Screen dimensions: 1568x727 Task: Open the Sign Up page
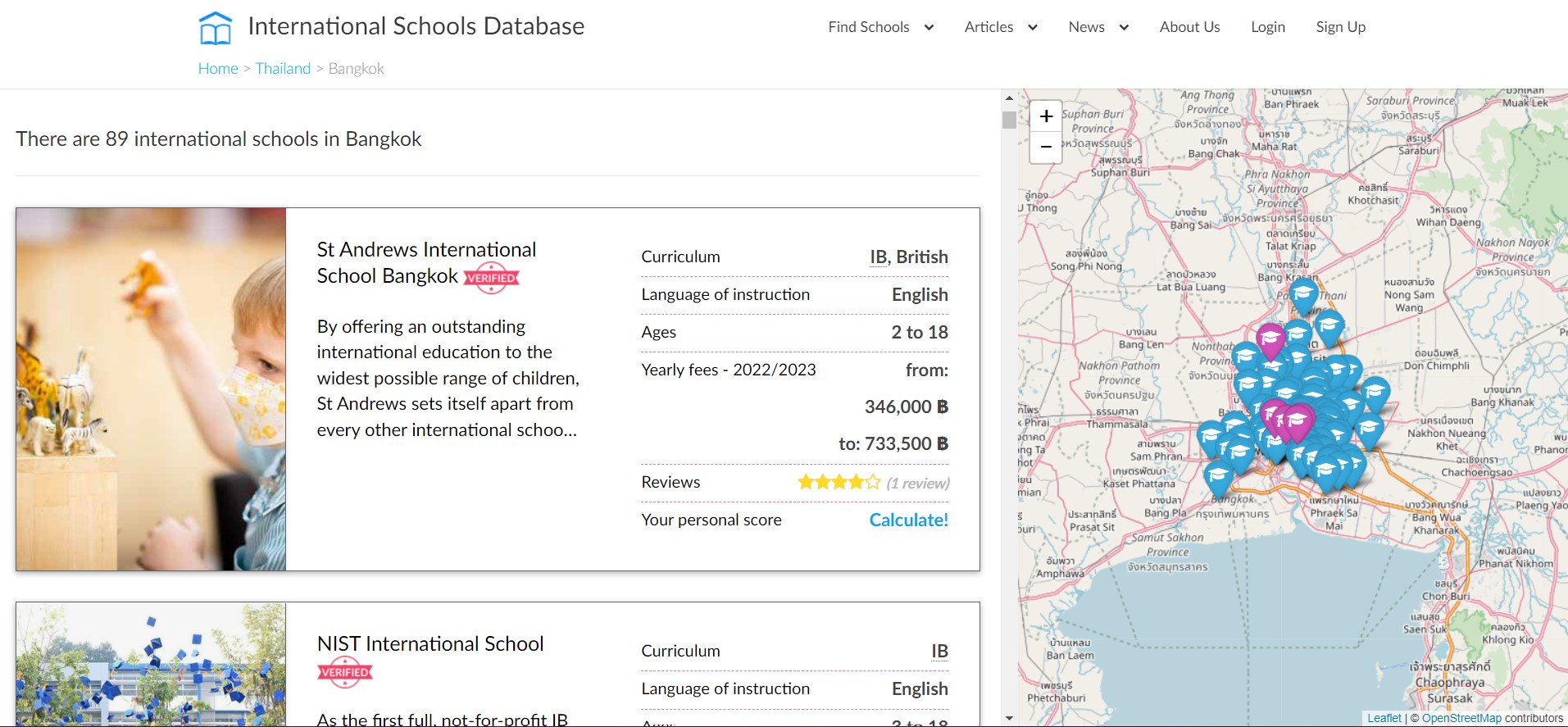point(1340,27)
